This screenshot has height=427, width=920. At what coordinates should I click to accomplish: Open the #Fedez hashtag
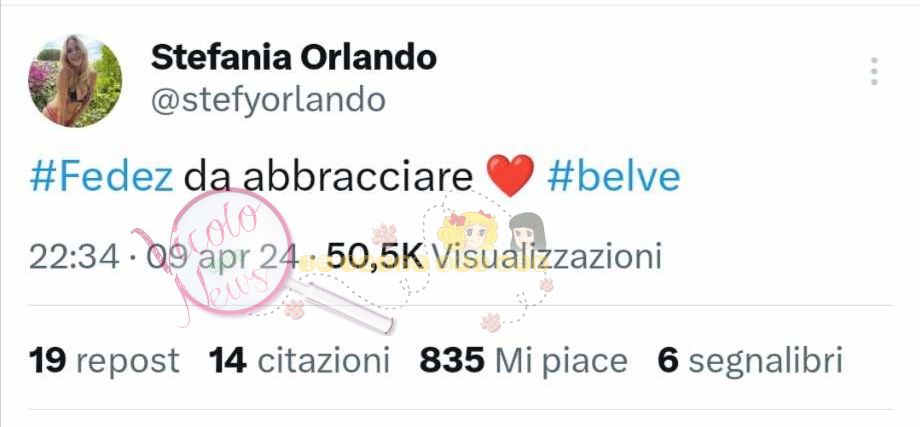[102, 176]
